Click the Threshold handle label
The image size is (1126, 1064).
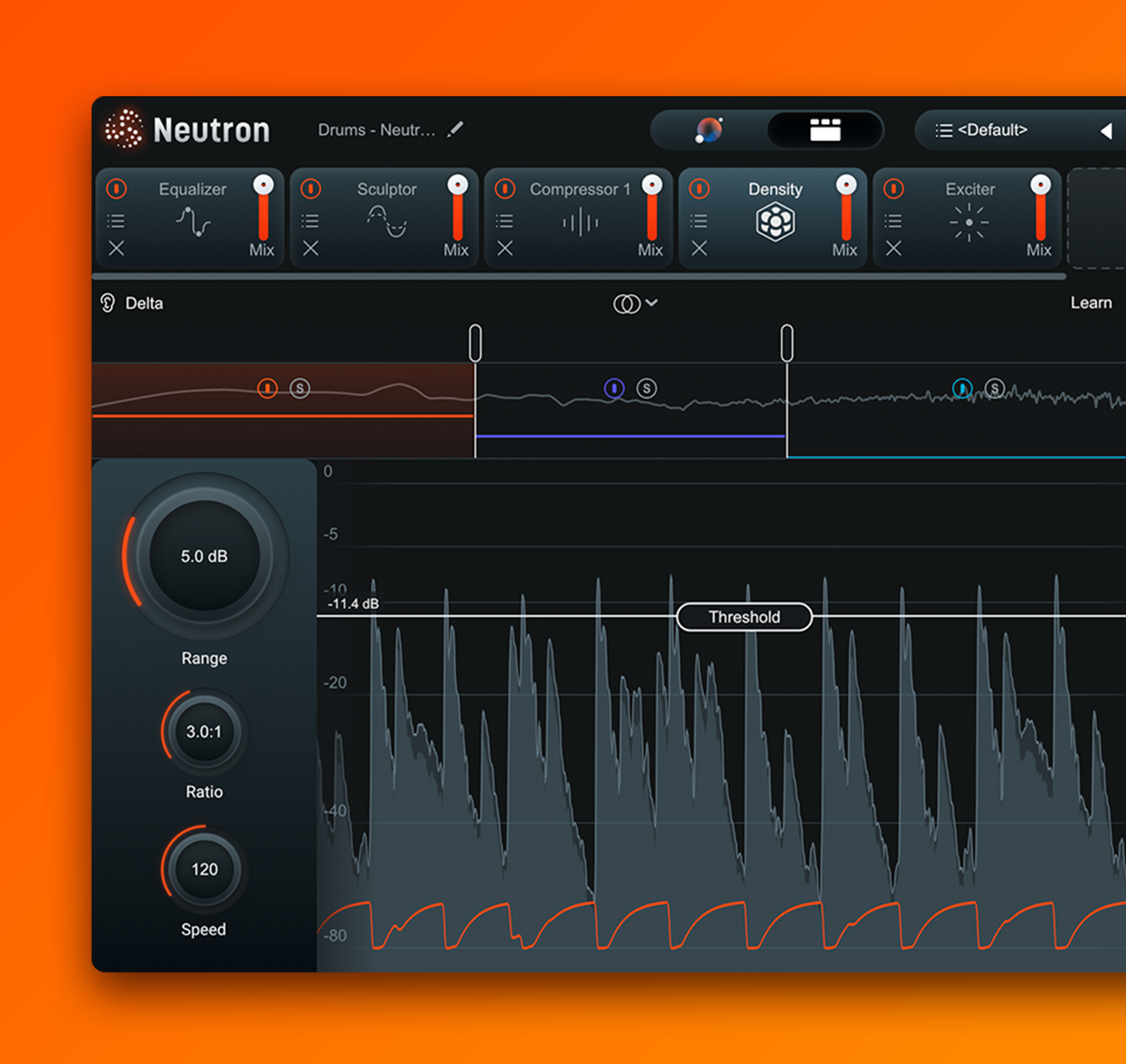[744, 617]
